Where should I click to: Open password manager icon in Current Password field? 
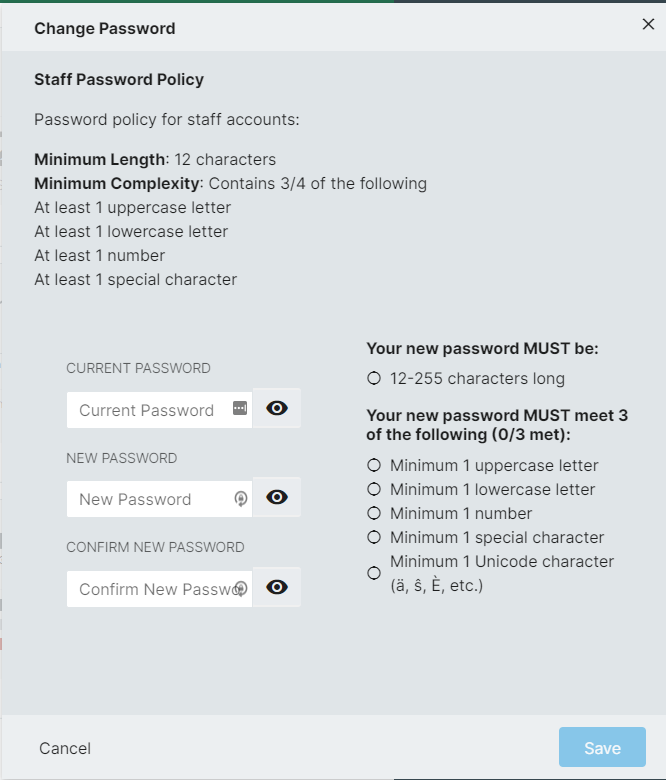click(240, 408)
